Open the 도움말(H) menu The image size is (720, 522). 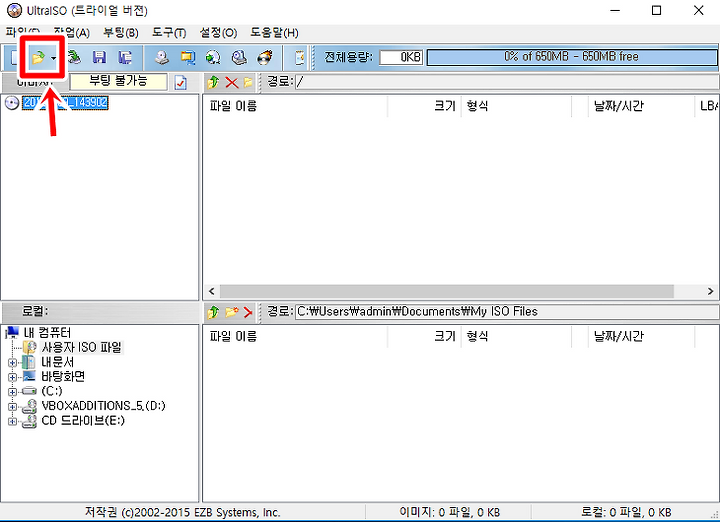click(x=274, y=33)
